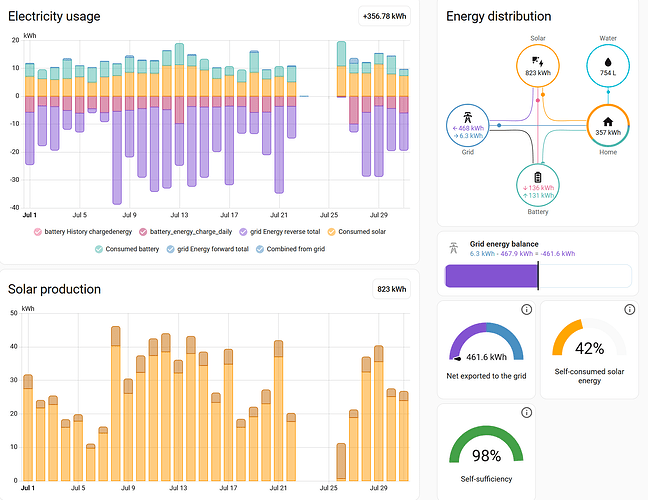648x500 pixels.
Task: Click the Self-sufficiency label
Action: pyautogui.click(x=486, y=479)
